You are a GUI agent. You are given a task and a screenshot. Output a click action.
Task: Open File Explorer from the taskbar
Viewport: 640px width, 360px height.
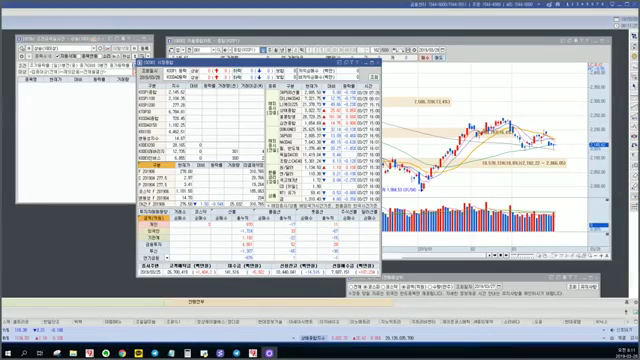pyautogui.click(x=73, y=353)
